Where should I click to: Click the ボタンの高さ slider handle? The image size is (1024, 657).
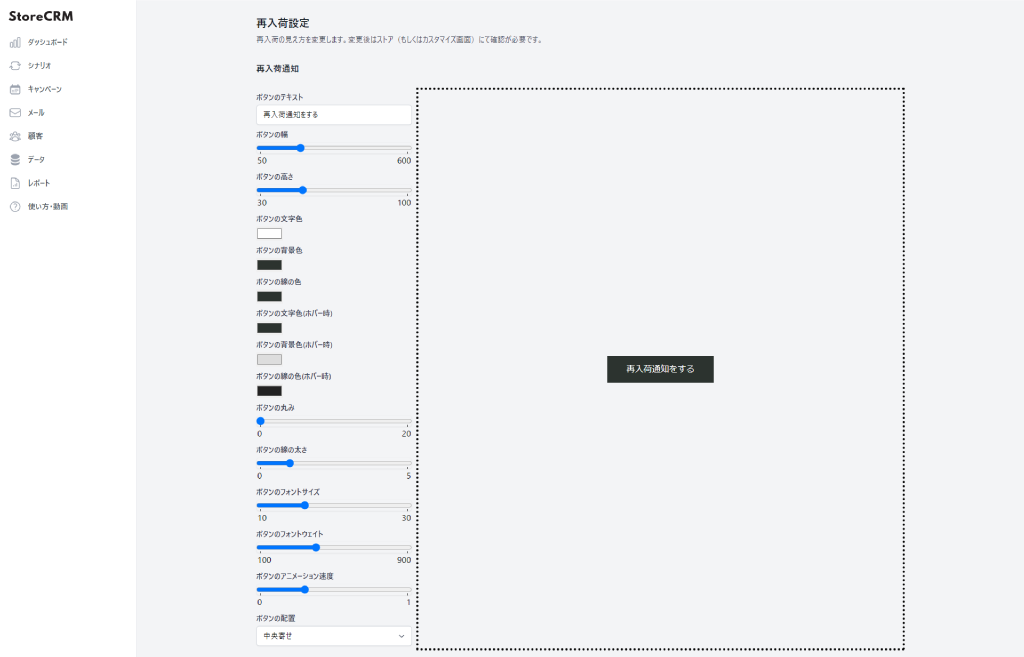(302, 190)
